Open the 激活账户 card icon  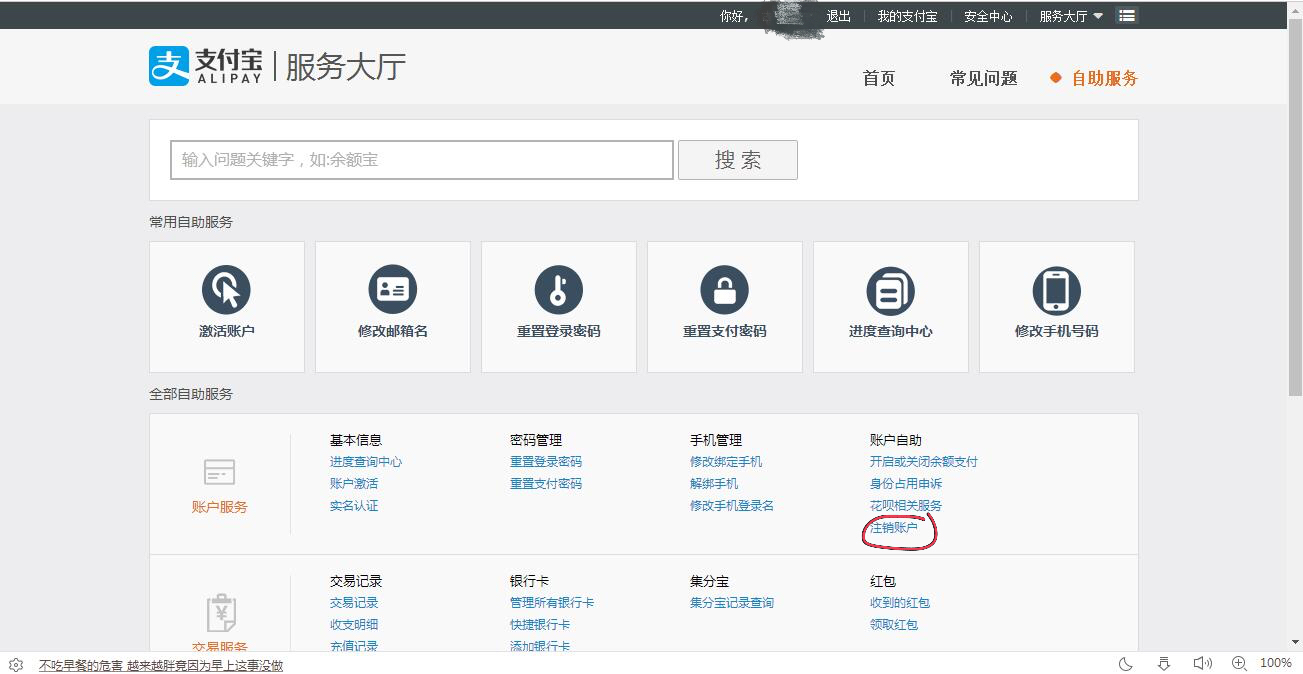click(x=226, y=290)
